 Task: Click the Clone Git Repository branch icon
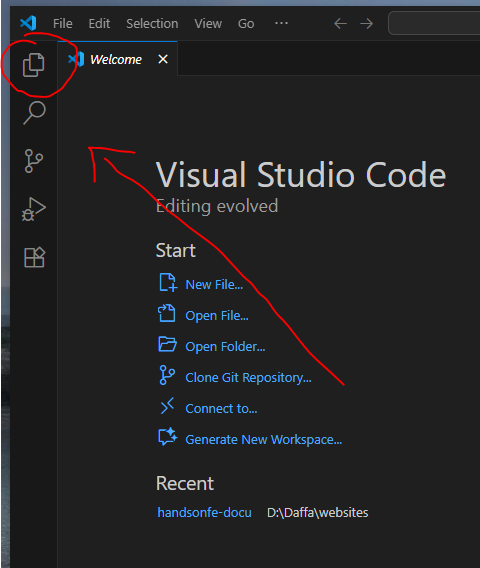167,375
